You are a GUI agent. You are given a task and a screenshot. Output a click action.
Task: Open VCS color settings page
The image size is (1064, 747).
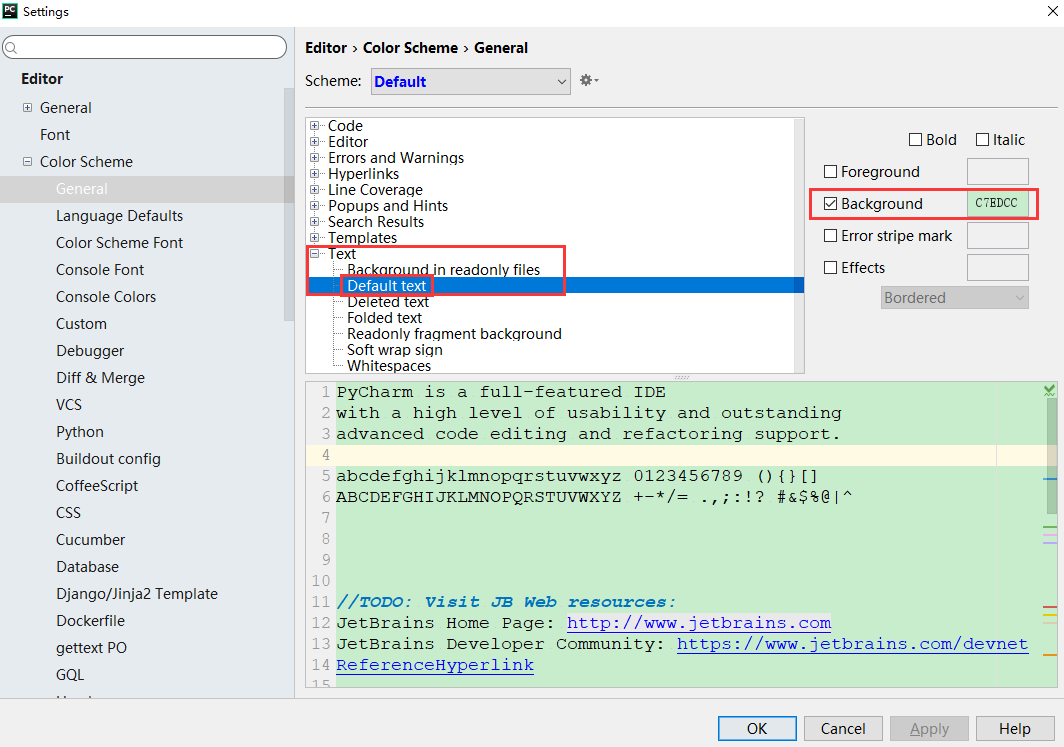pyautogui.click(x=69, y=405)
